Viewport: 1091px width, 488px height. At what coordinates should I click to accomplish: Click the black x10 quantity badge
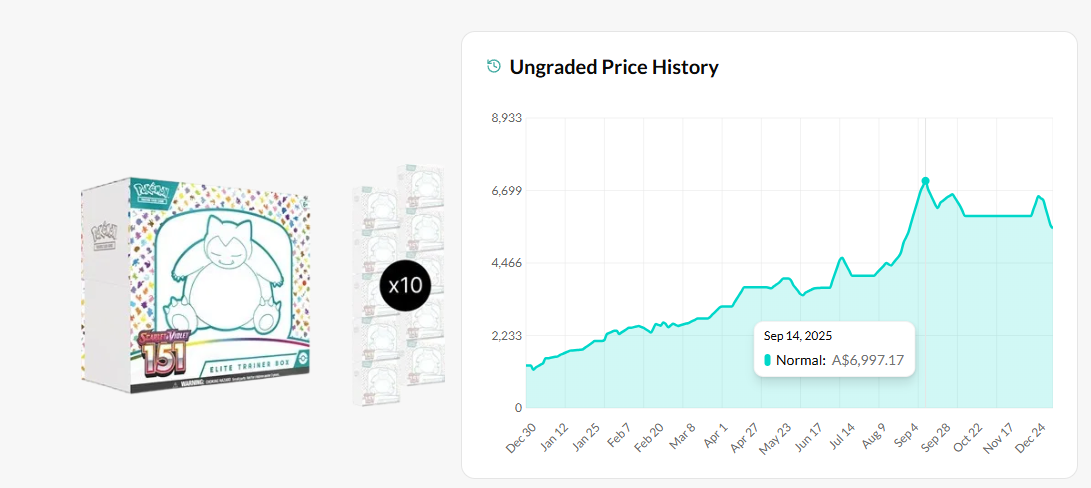coord(405,285)
